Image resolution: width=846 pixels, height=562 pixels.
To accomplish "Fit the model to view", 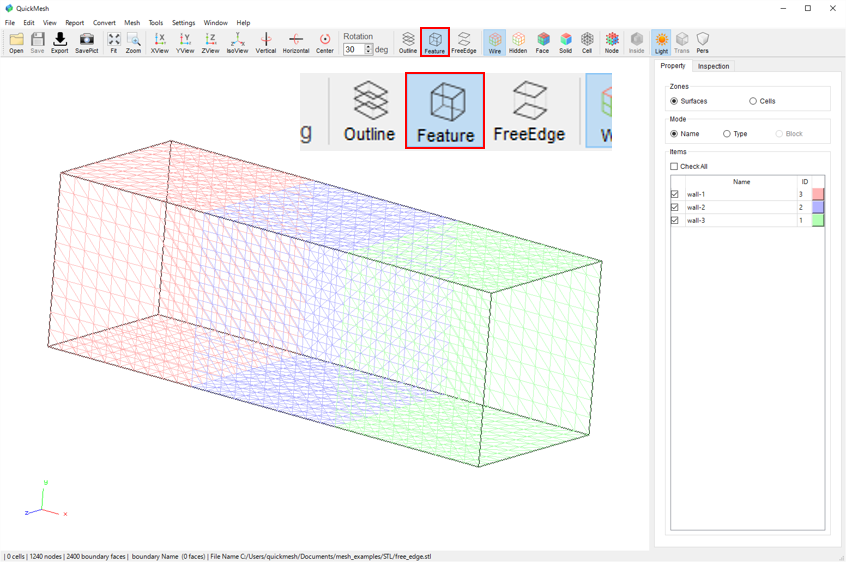I will [114, 43].
